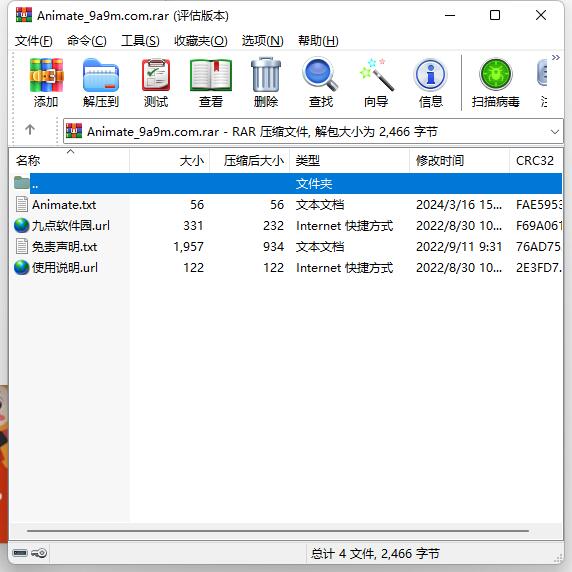The width and height of the screenshot is (572, 572).
Task: Sort by 修改时间 column header
Action: pos(460,161)
